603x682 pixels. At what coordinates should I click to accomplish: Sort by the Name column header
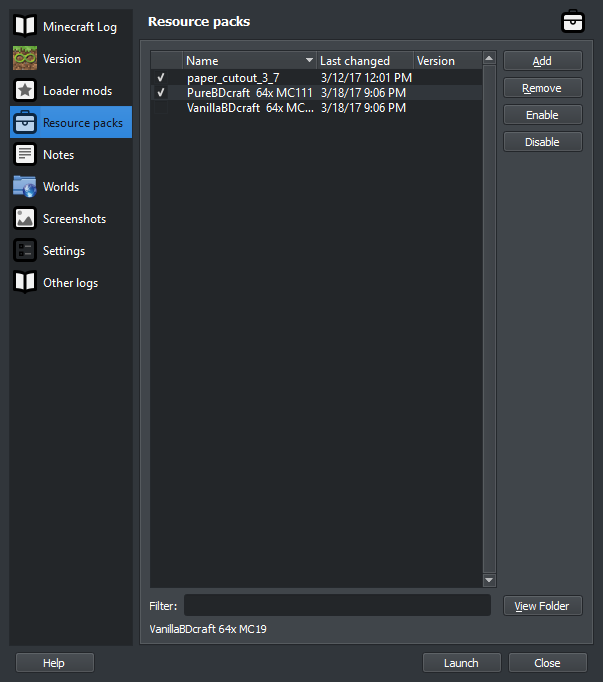tap(249, 60)
